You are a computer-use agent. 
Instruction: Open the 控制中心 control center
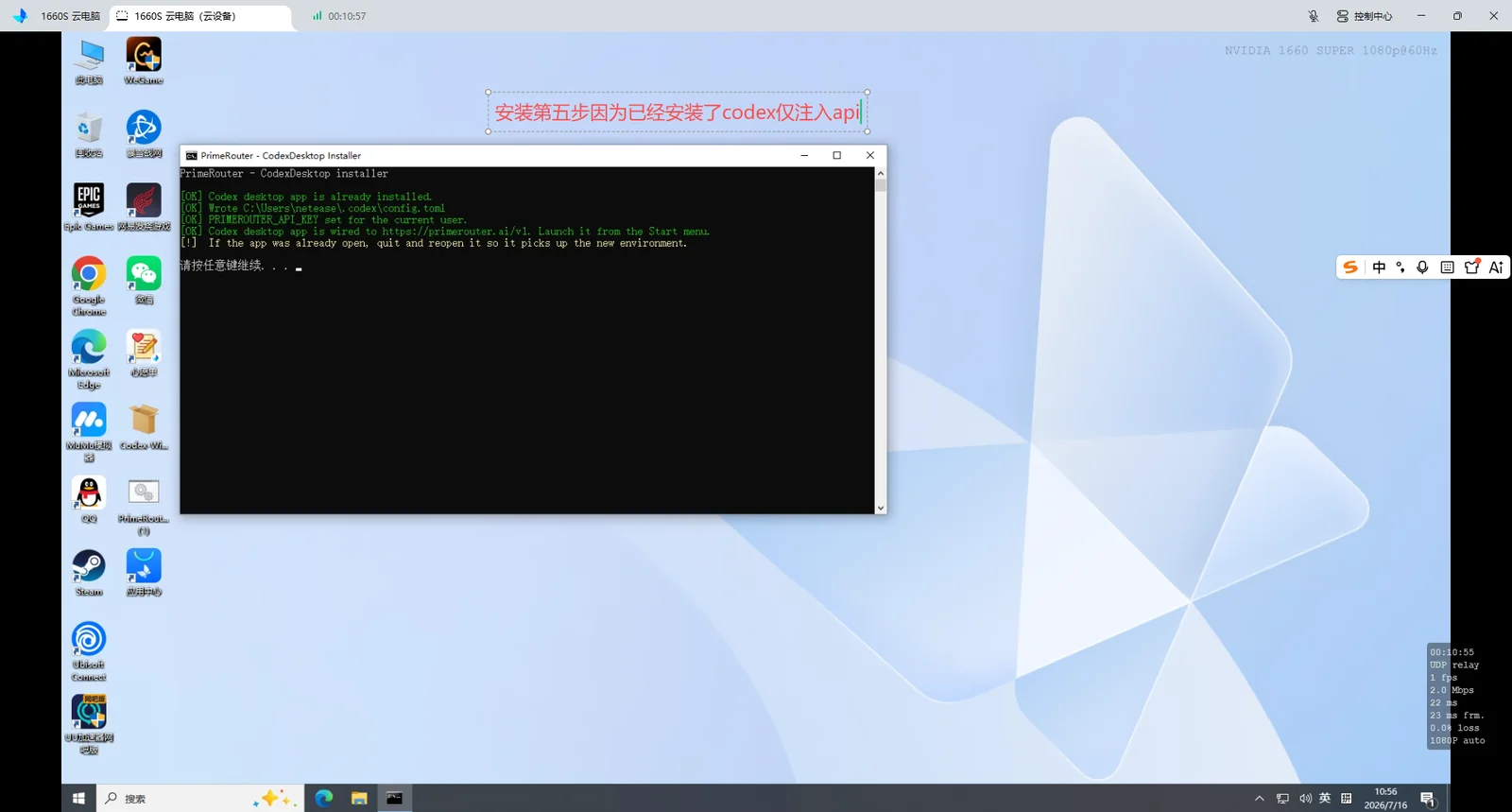(1365, 16)
